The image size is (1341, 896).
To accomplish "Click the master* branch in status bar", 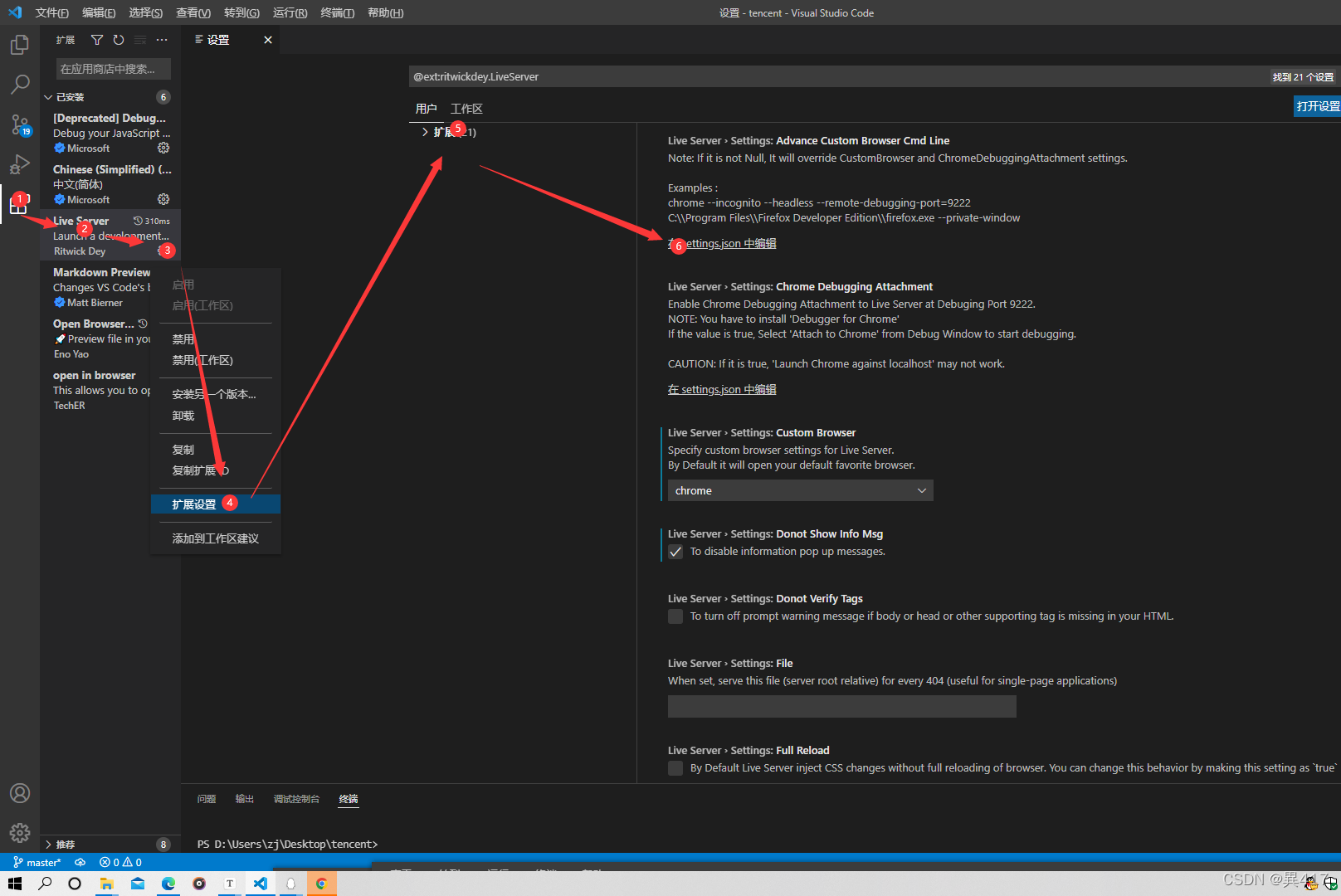I will pos(37,862).
